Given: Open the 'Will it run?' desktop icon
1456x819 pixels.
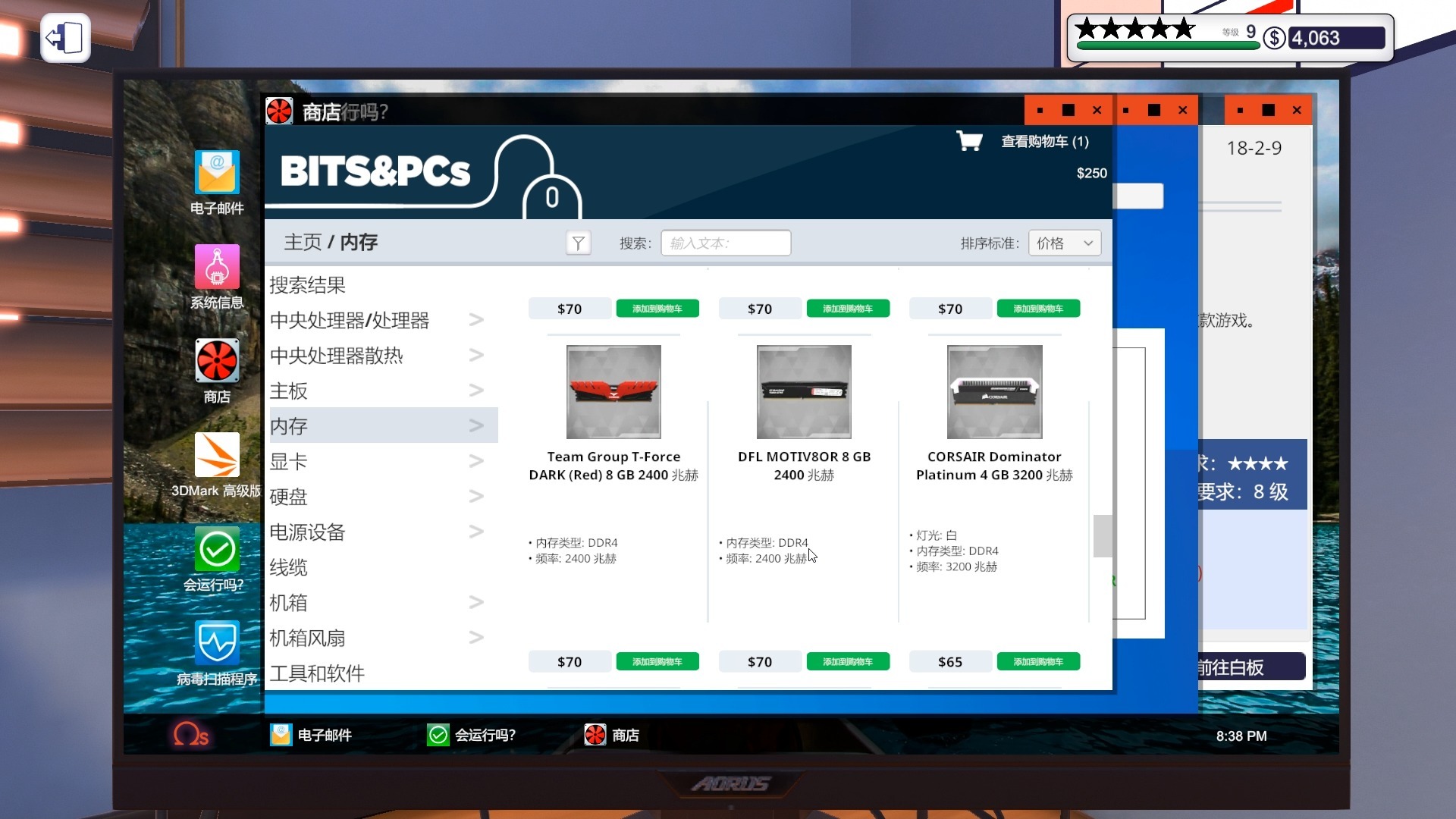Looking at the screenshot, I should click(x=217, y=550).
